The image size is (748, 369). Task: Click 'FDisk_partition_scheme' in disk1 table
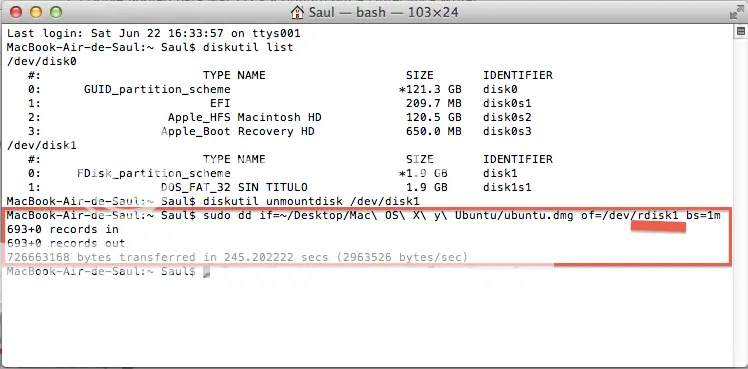point(154,173)
